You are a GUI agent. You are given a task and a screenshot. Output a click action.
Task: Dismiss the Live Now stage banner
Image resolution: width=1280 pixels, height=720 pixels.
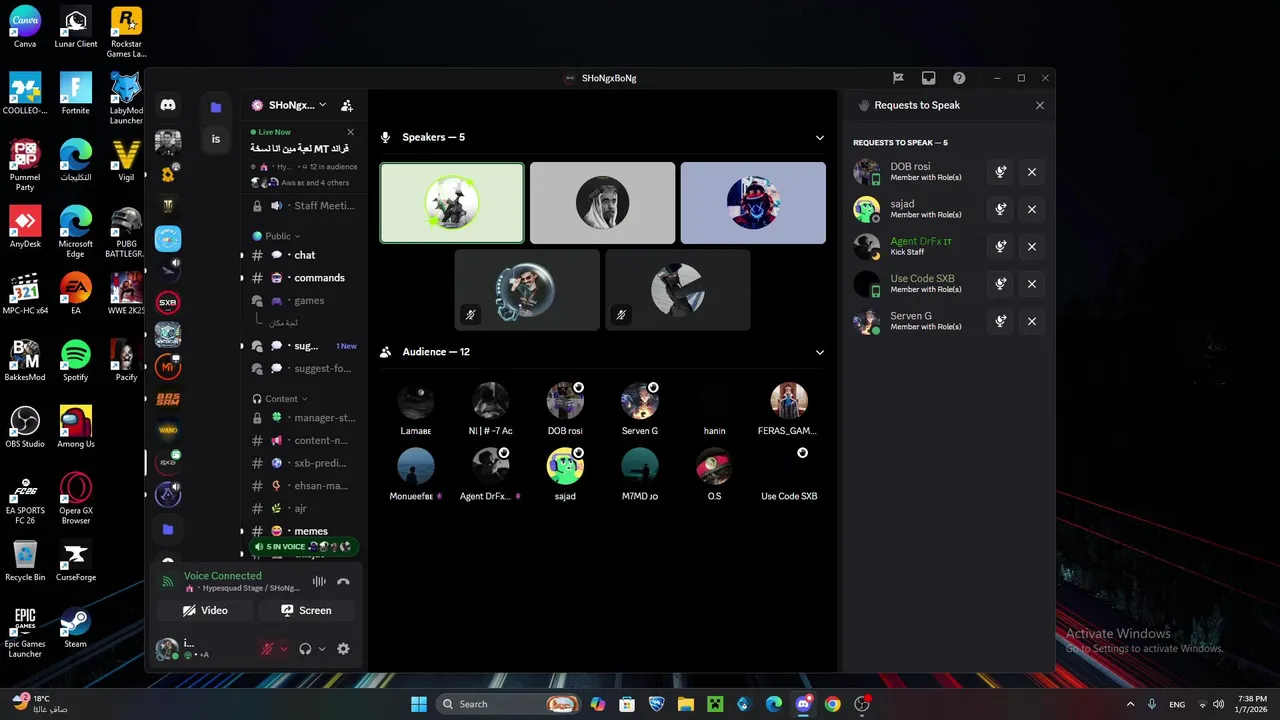tap(350, 132)
